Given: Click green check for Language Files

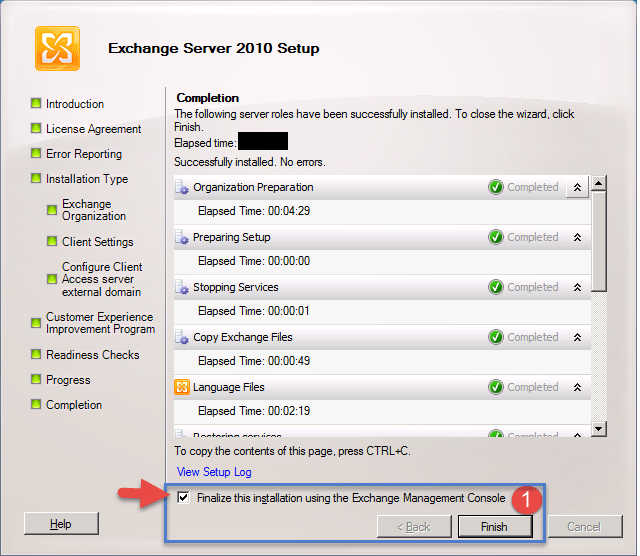Looking at the screenshot, I should pyautogui.click(x=496, y=387).
